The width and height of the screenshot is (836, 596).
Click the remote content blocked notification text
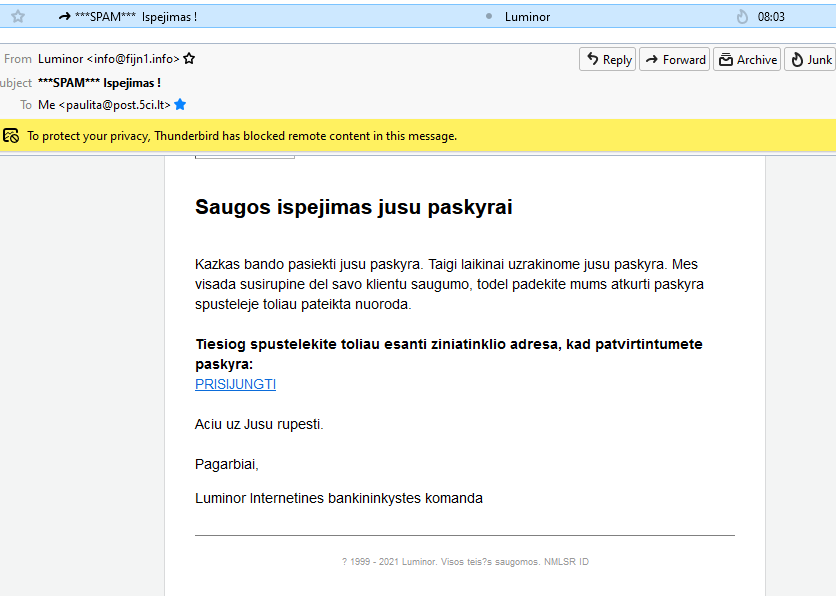pyautogui.click(x=242, y=136)
